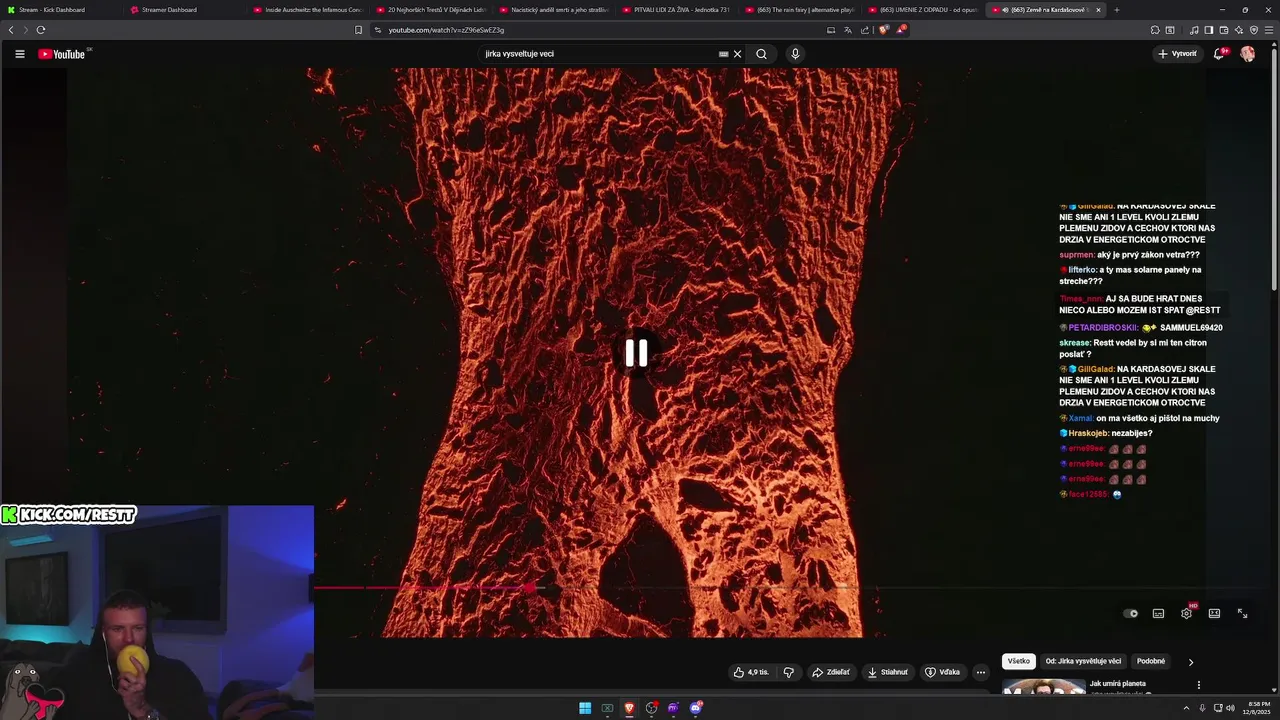The height and width of the screenshot is (720, 1280).
Task: Close the Země na Kardašovově tab
Action: pos(1098,10)
